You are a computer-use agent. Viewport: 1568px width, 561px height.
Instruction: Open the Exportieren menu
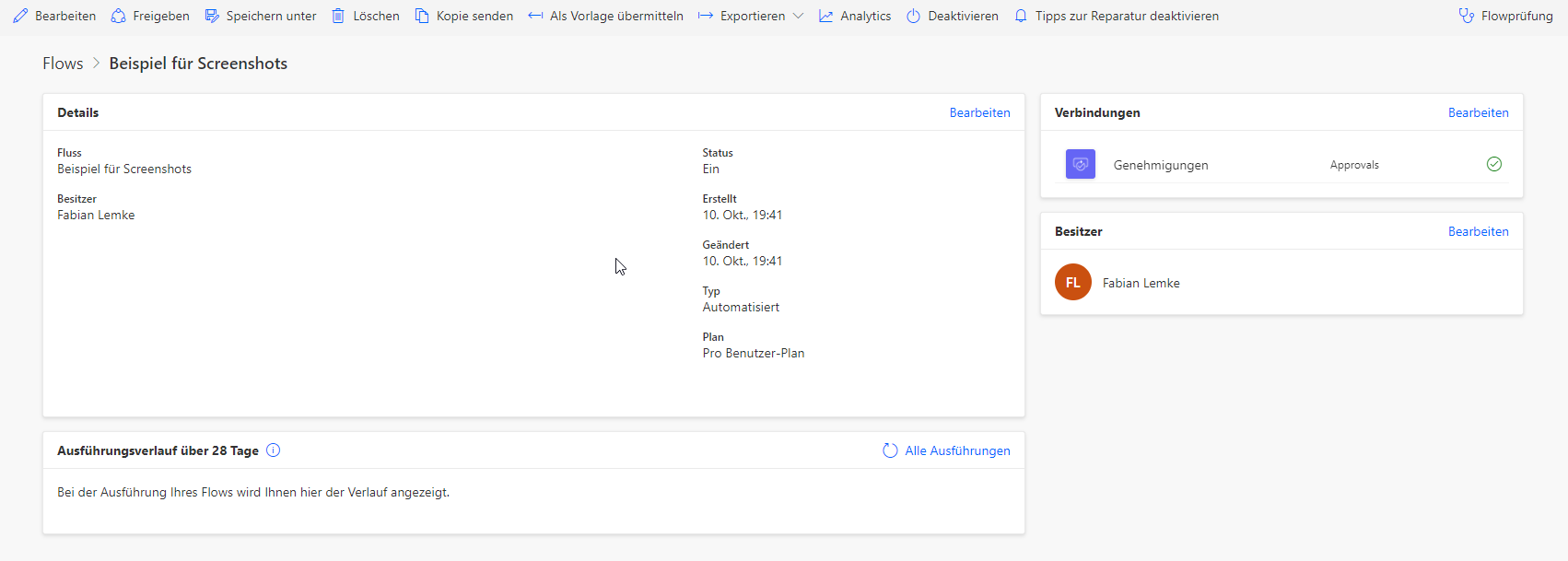[x=752, y=16]
